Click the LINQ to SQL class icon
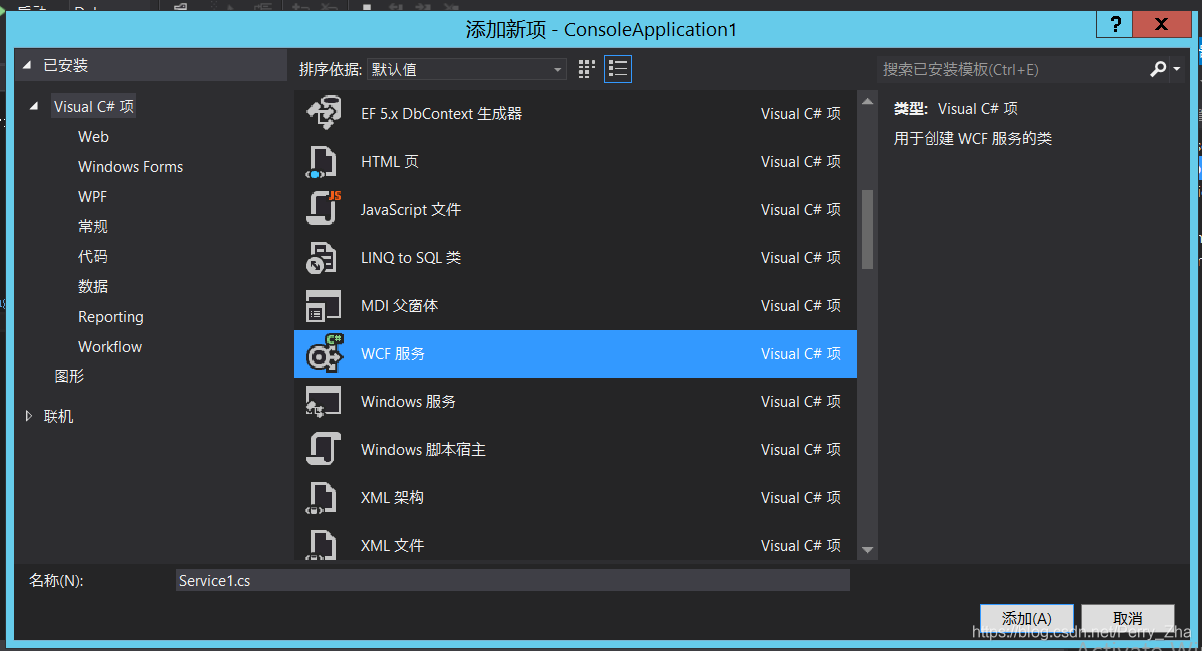The height and width of the screenshot is (651, 1202). (323, 257)
